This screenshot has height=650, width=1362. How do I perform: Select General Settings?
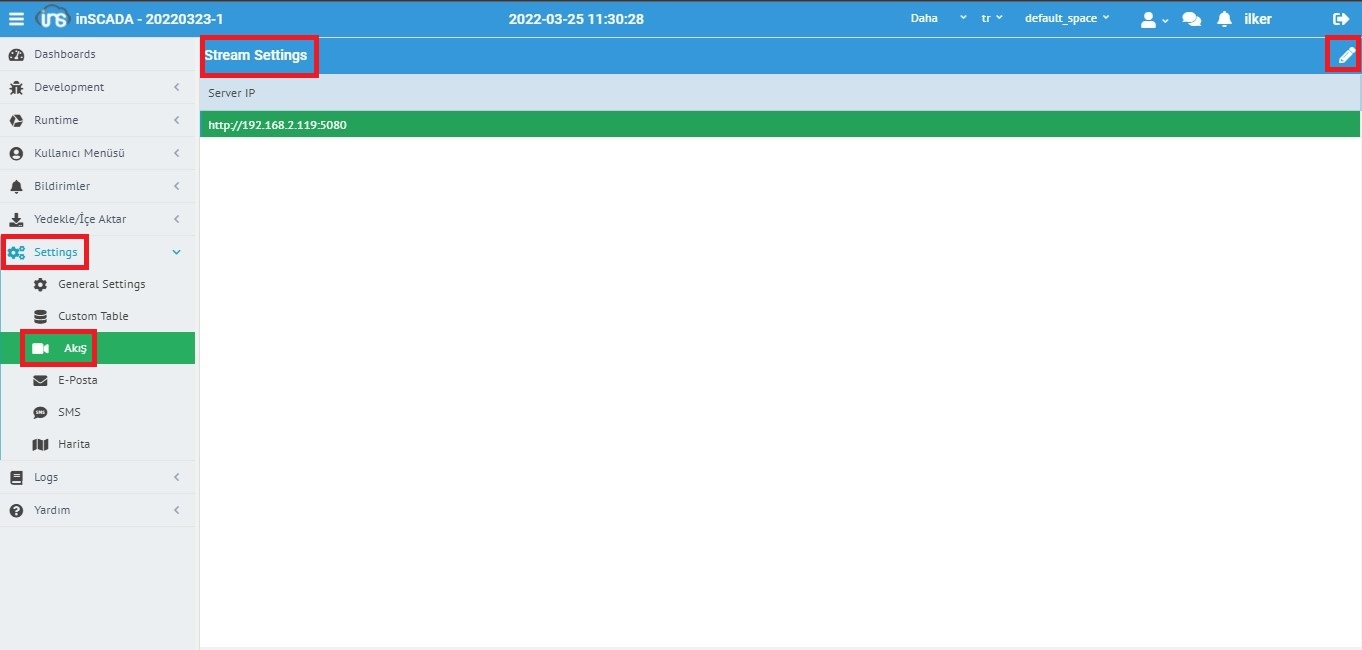click(101, 284)
